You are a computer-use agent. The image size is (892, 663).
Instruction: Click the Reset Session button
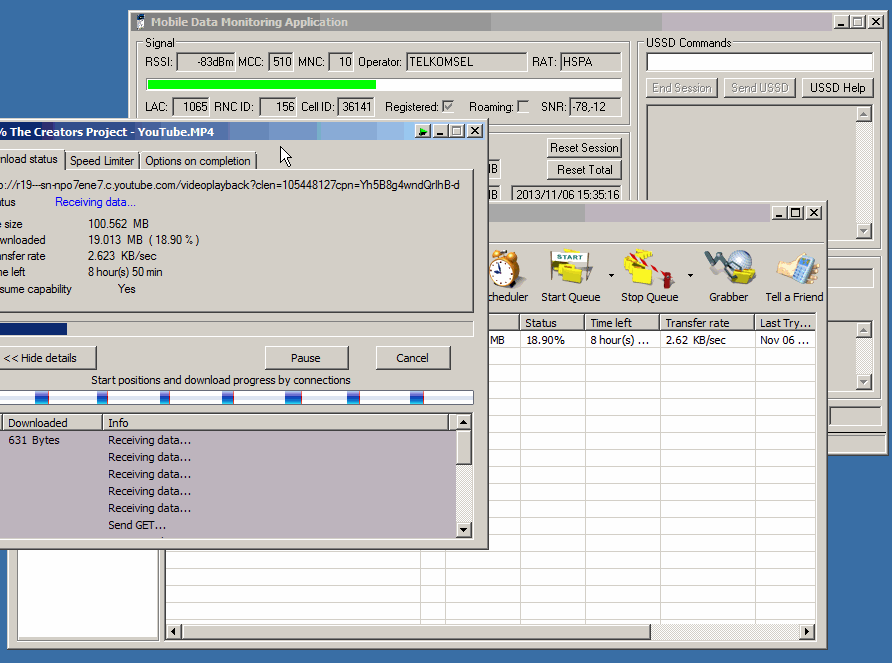[x=584, y=147]
